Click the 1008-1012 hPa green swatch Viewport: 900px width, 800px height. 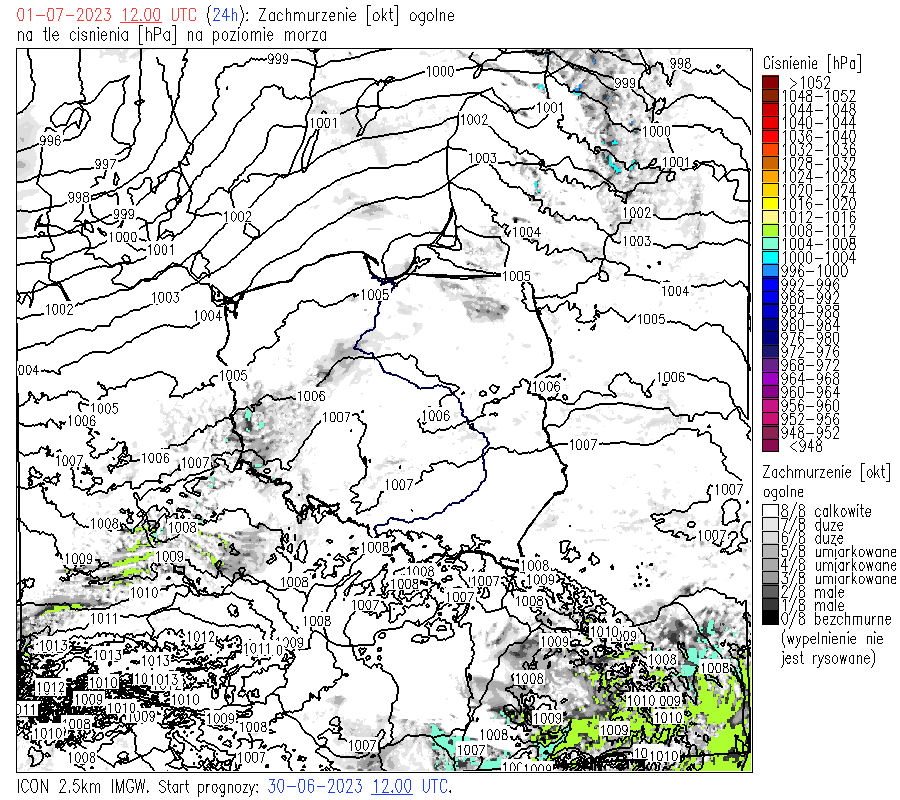click(x=770, y=231)
